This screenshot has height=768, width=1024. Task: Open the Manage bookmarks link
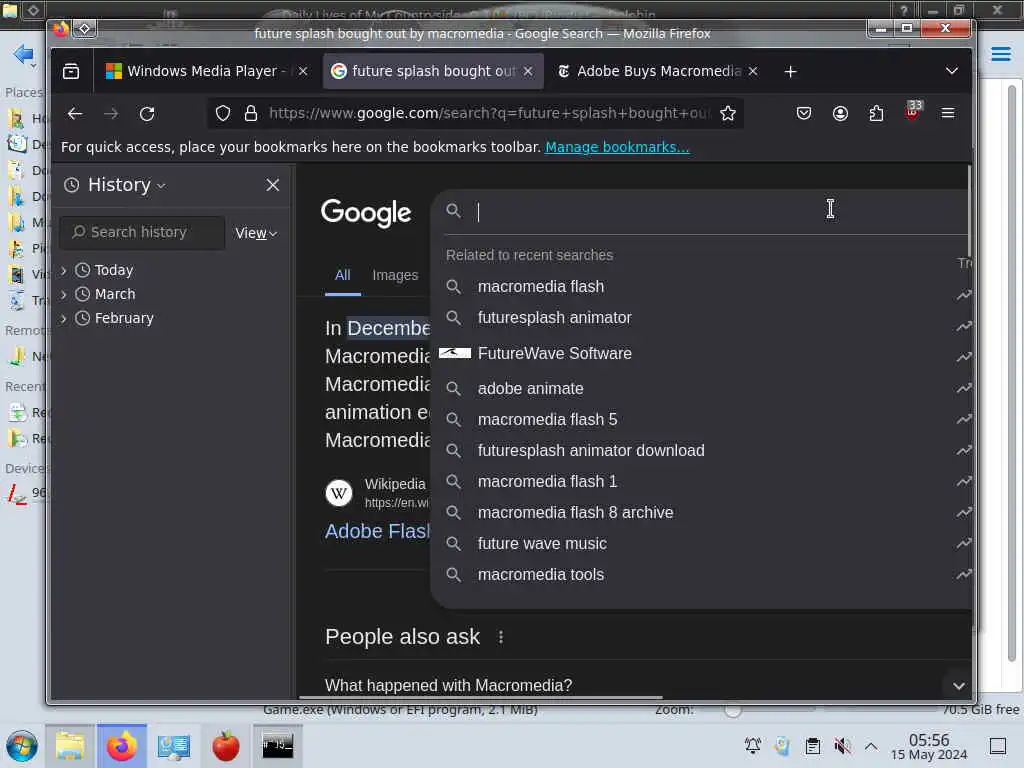point(617,147)
